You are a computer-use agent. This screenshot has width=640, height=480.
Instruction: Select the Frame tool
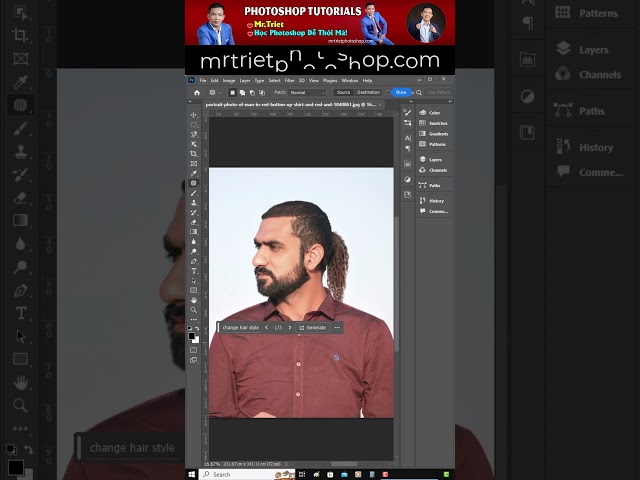(194, 164)
